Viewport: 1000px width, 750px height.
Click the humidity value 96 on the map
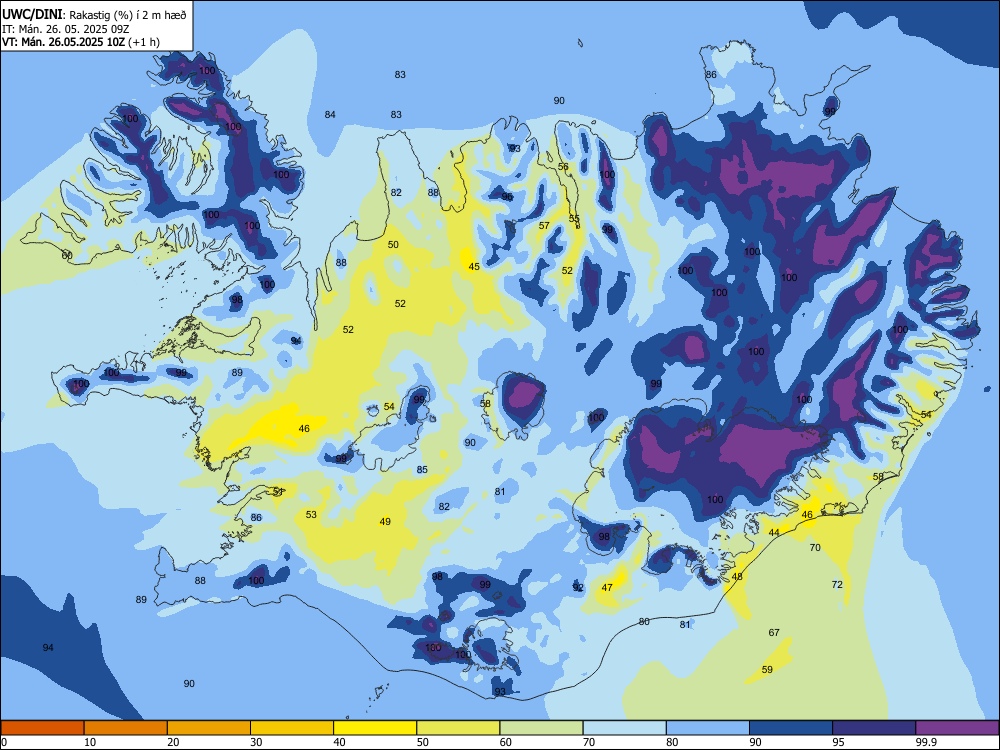[507, 196]
